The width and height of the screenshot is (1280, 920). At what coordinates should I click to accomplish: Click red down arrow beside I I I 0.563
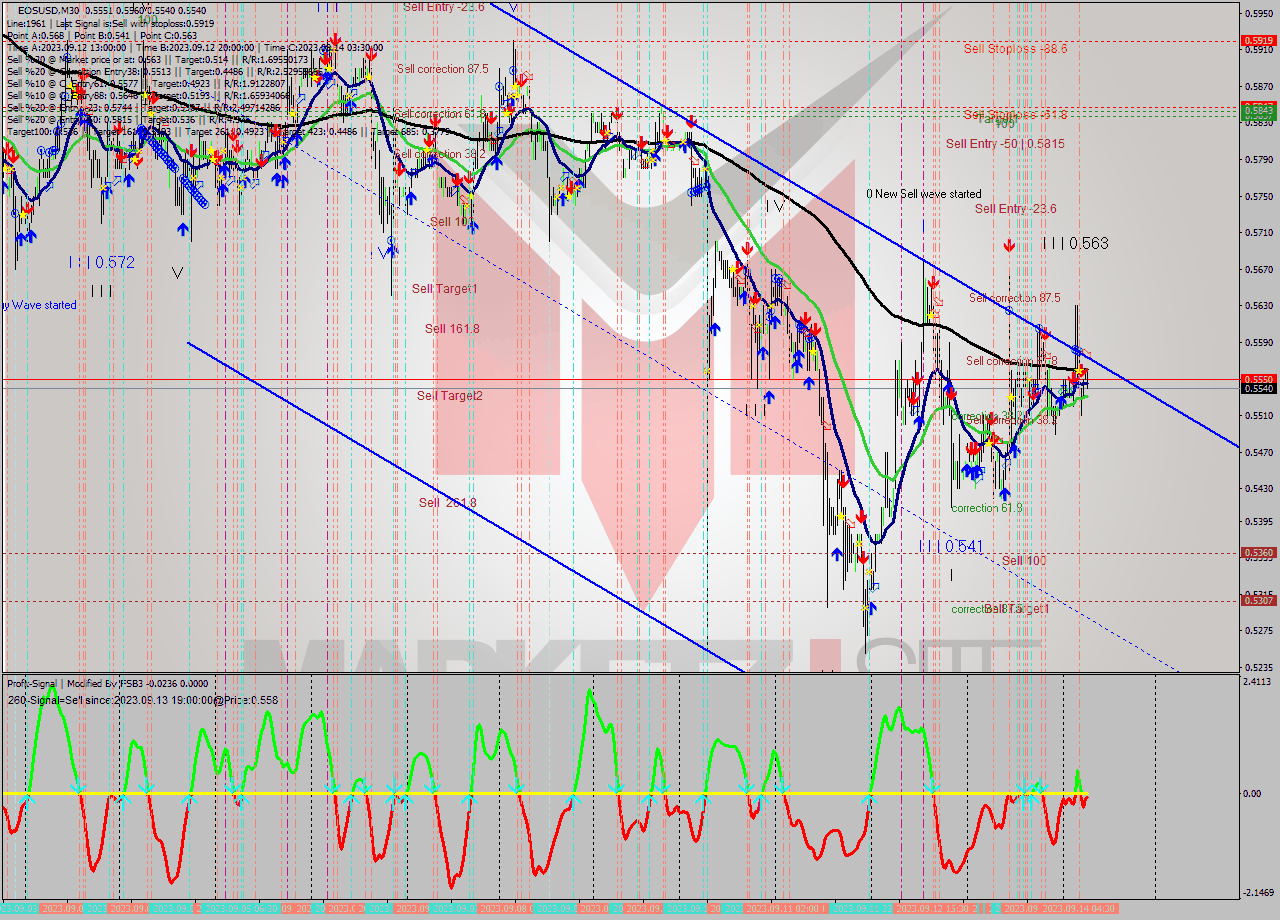click(1009, 245)
